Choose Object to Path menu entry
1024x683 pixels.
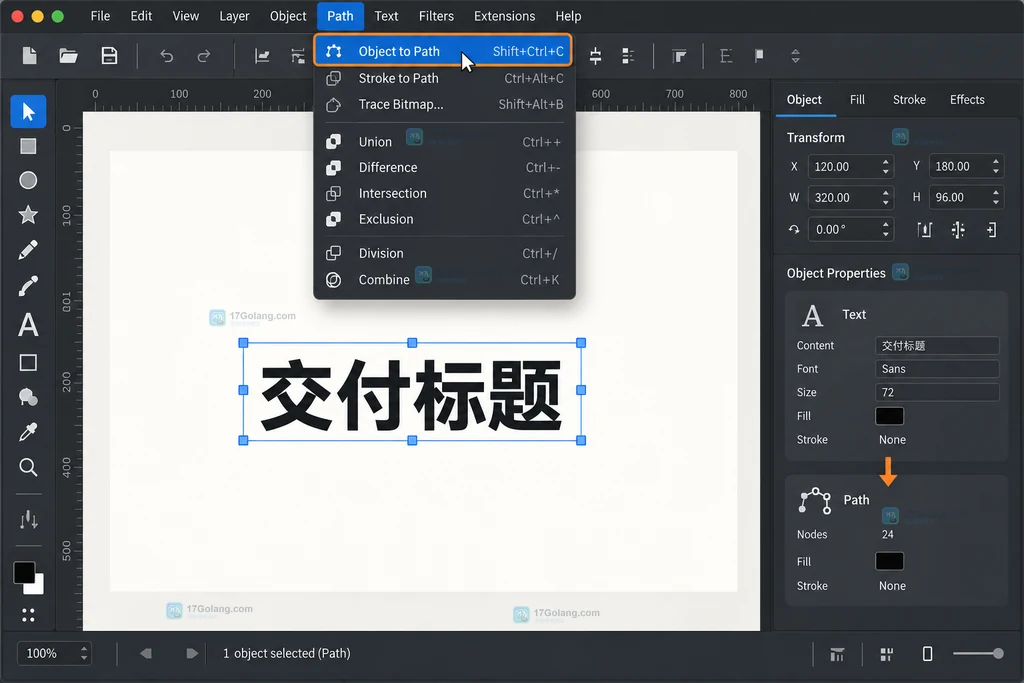[x=443, y=51]
